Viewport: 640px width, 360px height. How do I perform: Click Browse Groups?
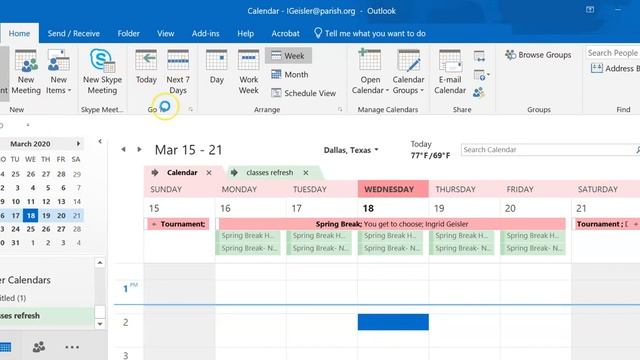coord(538,55)
